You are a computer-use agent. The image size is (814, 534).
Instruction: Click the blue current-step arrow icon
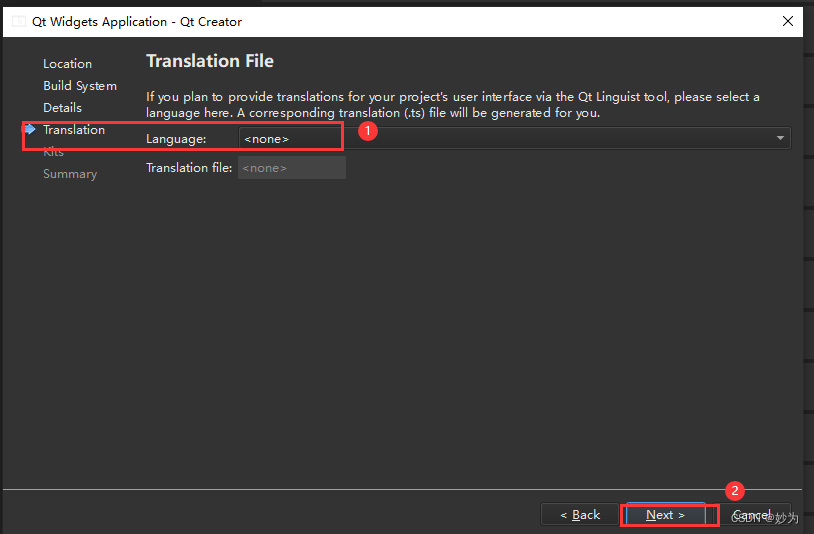pyautogui.click(x=30, y=129)
